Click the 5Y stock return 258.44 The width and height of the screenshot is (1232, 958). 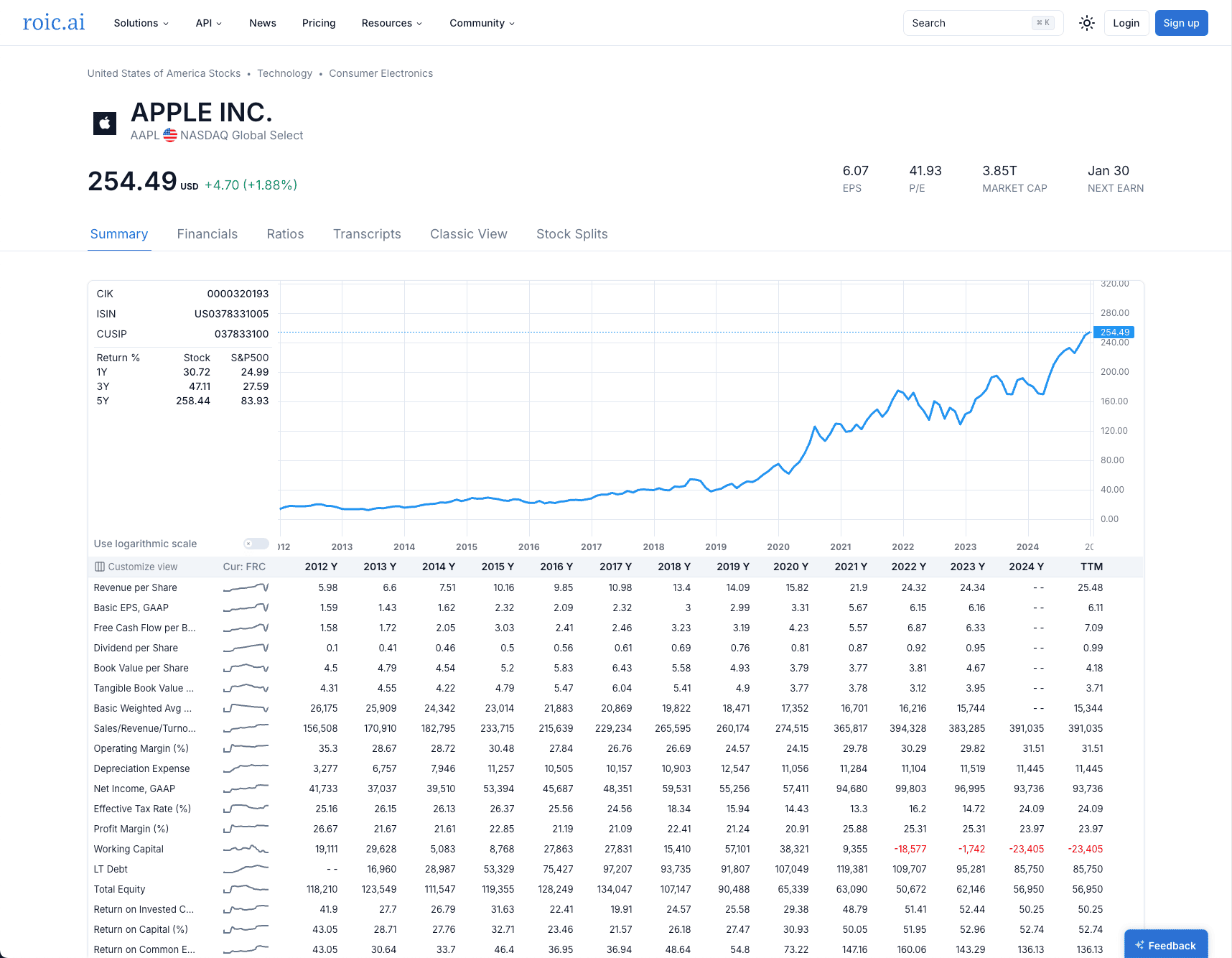pyautogui.click(x=193, y=401)
